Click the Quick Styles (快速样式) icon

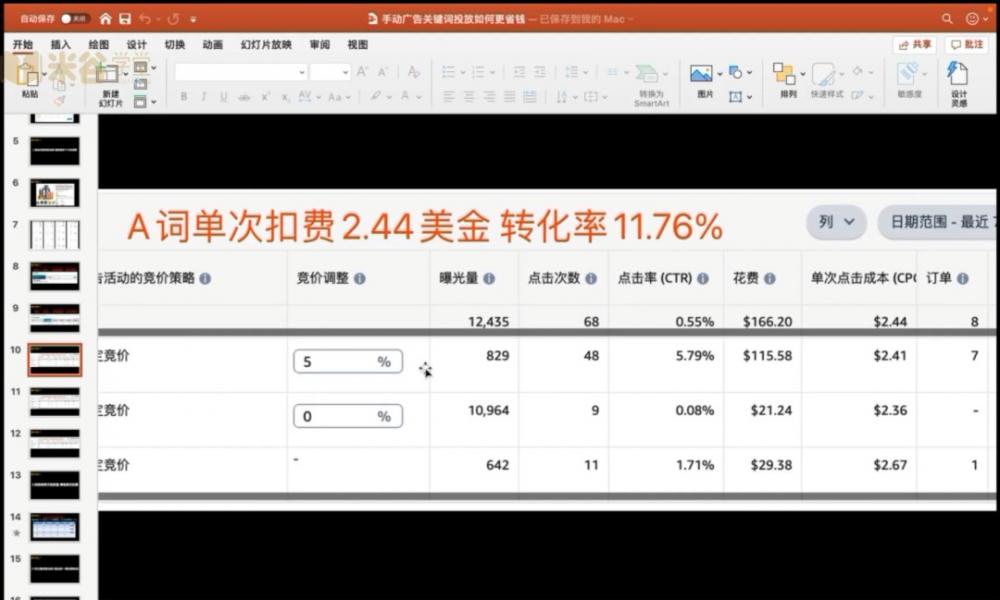[x=823, y=73]
